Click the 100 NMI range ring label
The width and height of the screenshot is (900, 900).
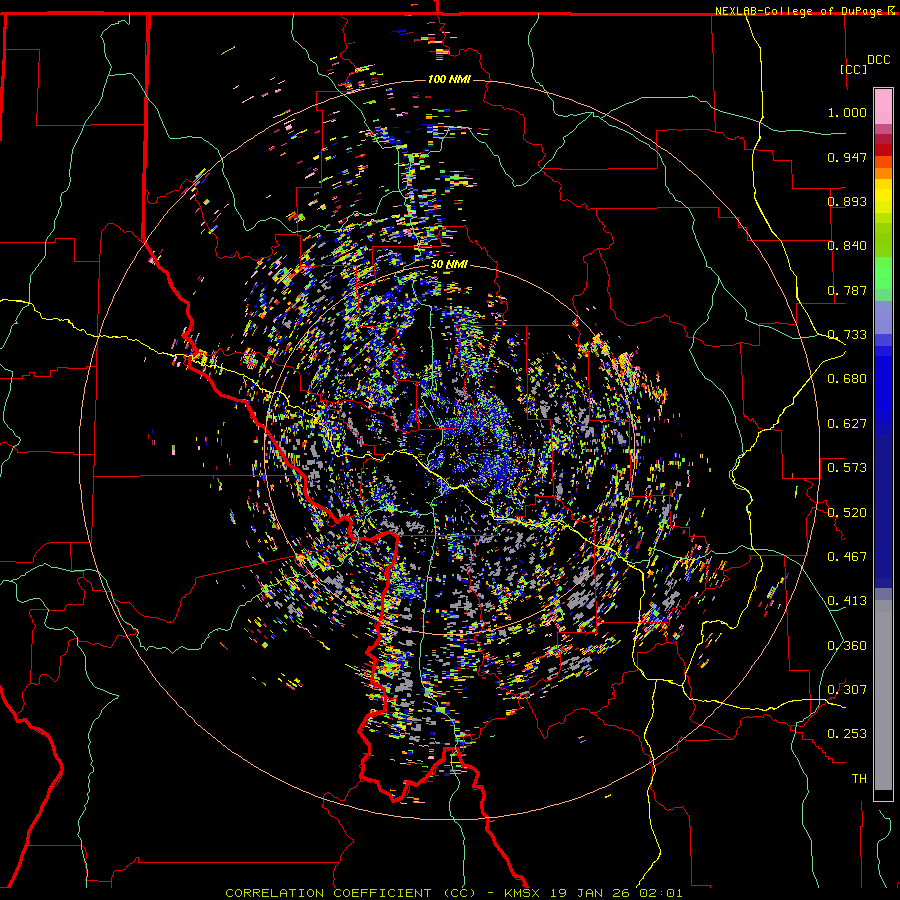pyautogui.click(x=449, y=79)
